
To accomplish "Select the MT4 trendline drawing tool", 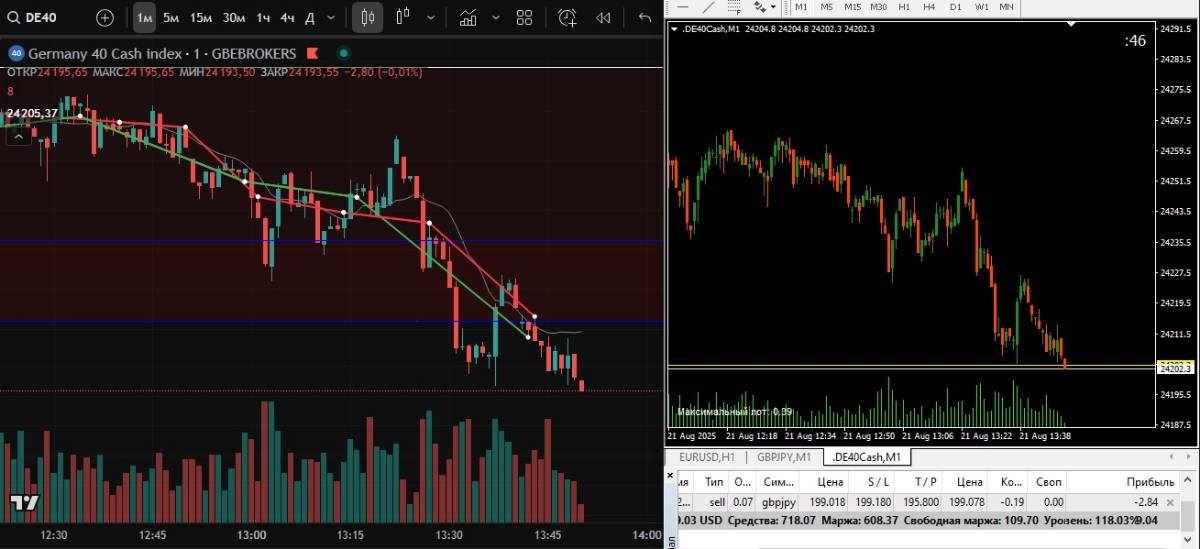I will tap(708, 7).
